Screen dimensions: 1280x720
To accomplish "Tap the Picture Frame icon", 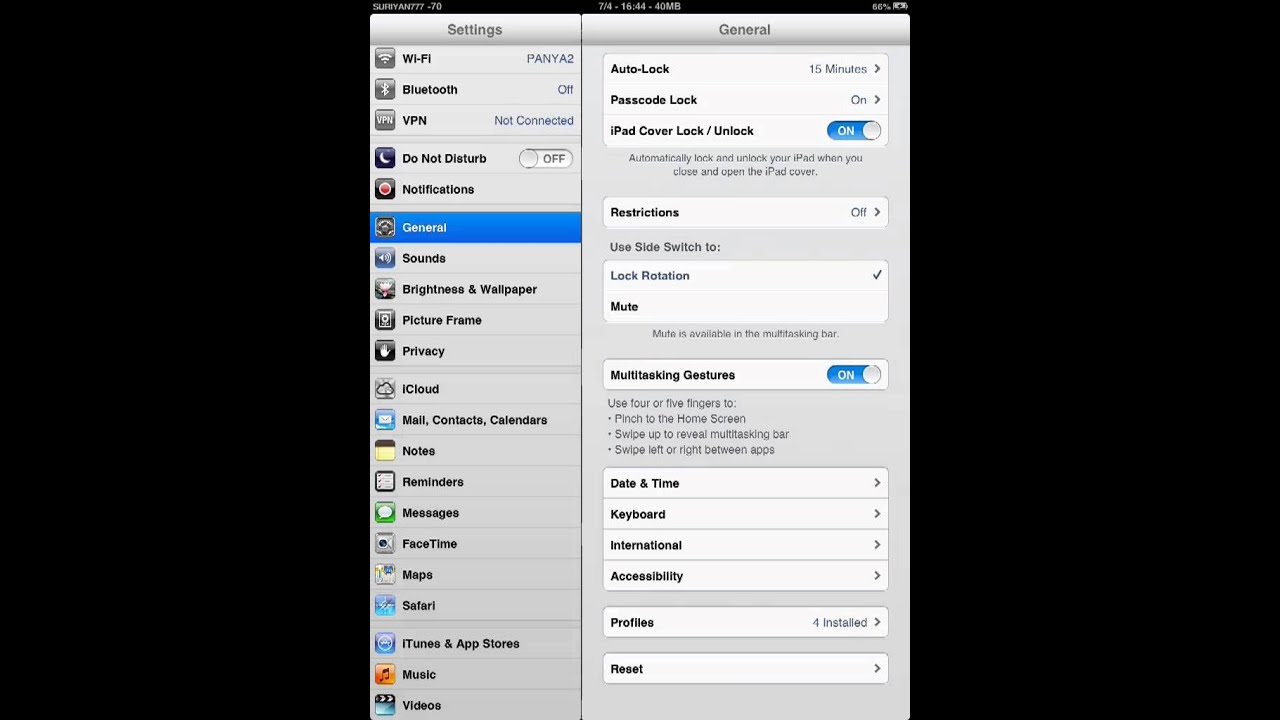I will [385, 321].
